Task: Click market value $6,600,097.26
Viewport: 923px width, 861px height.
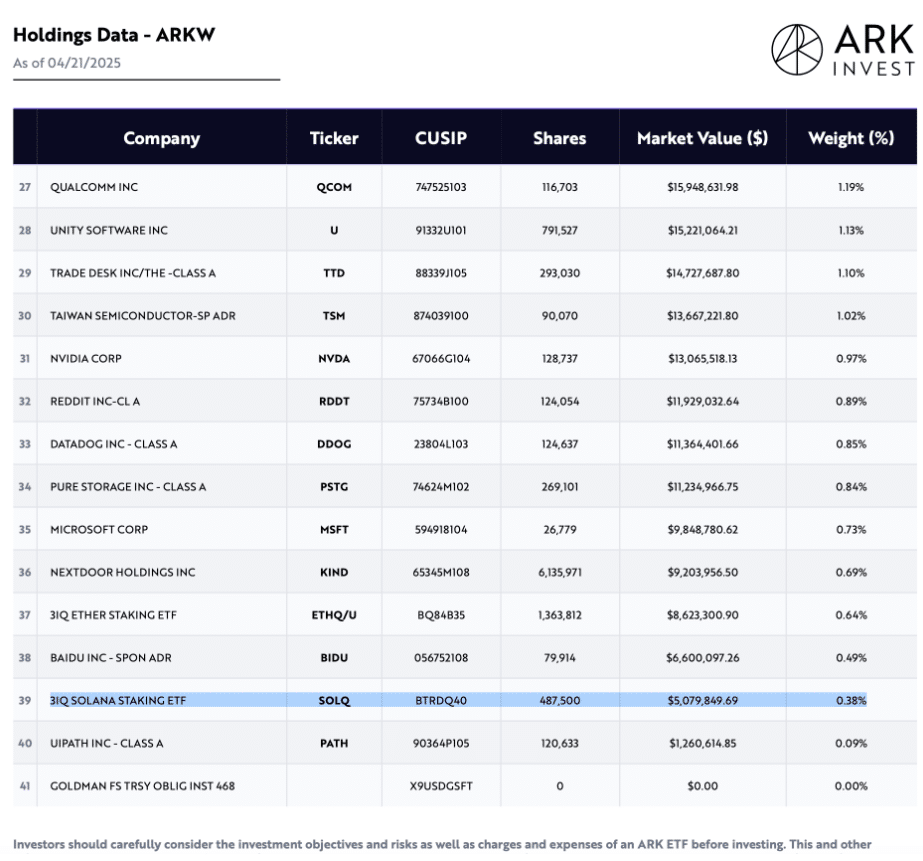Action: [702, 658]
